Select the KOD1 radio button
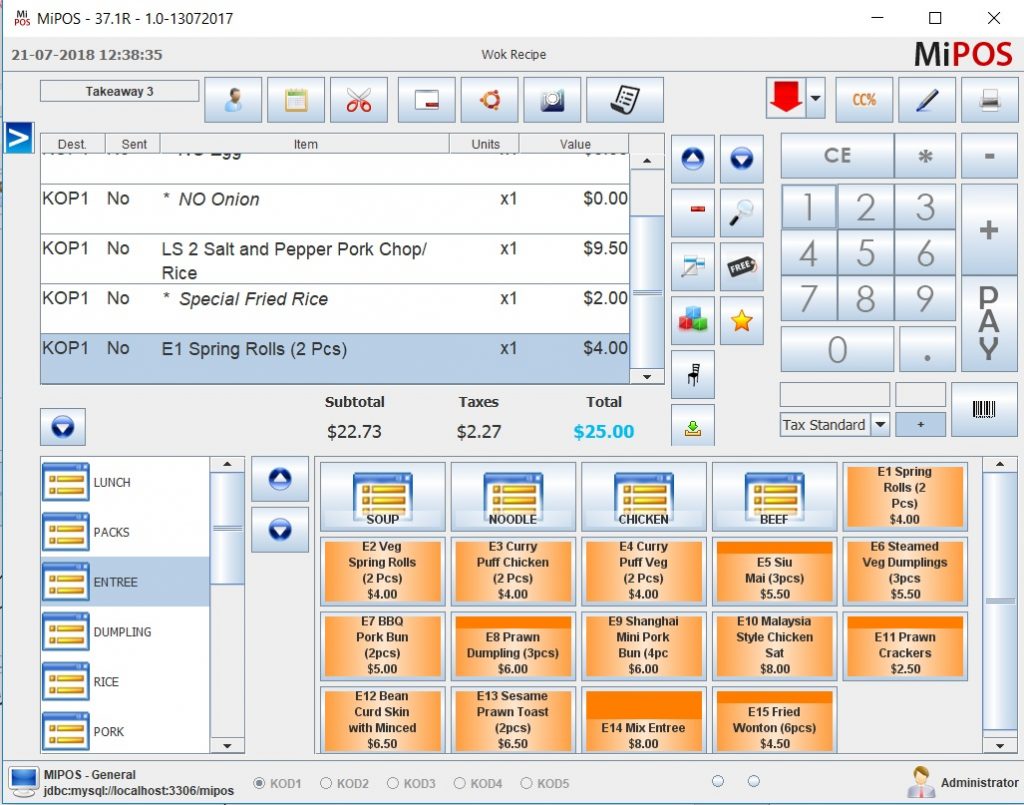The image size is (1024, 805). [x=260, y=783]
